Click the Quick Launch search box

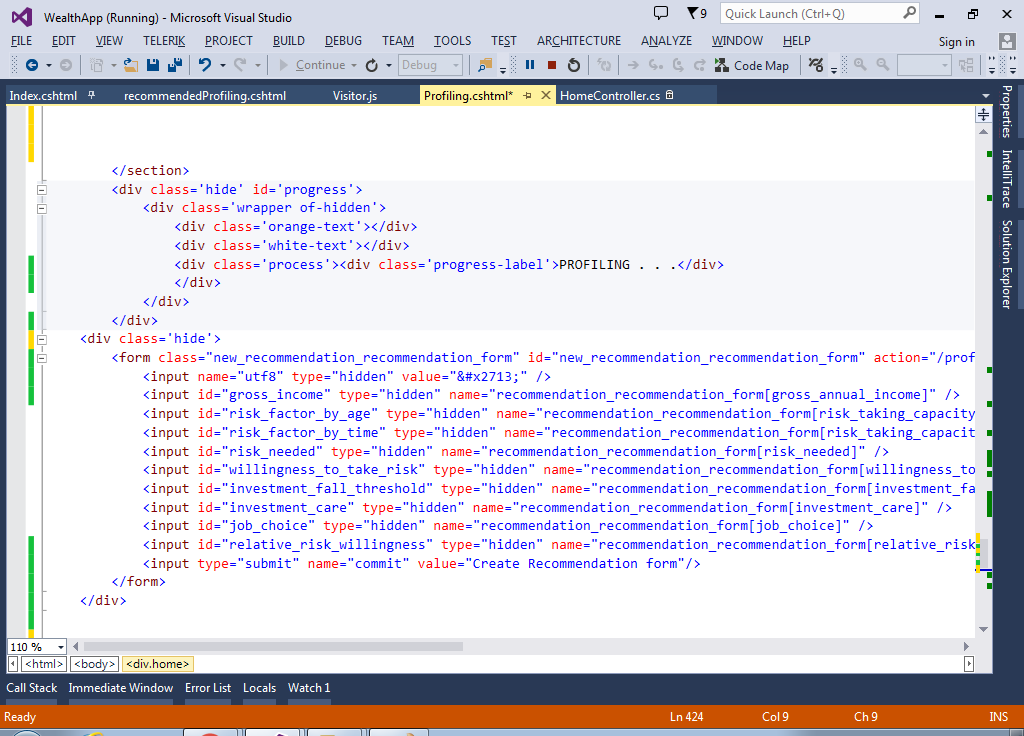click(x=820, y=14)
